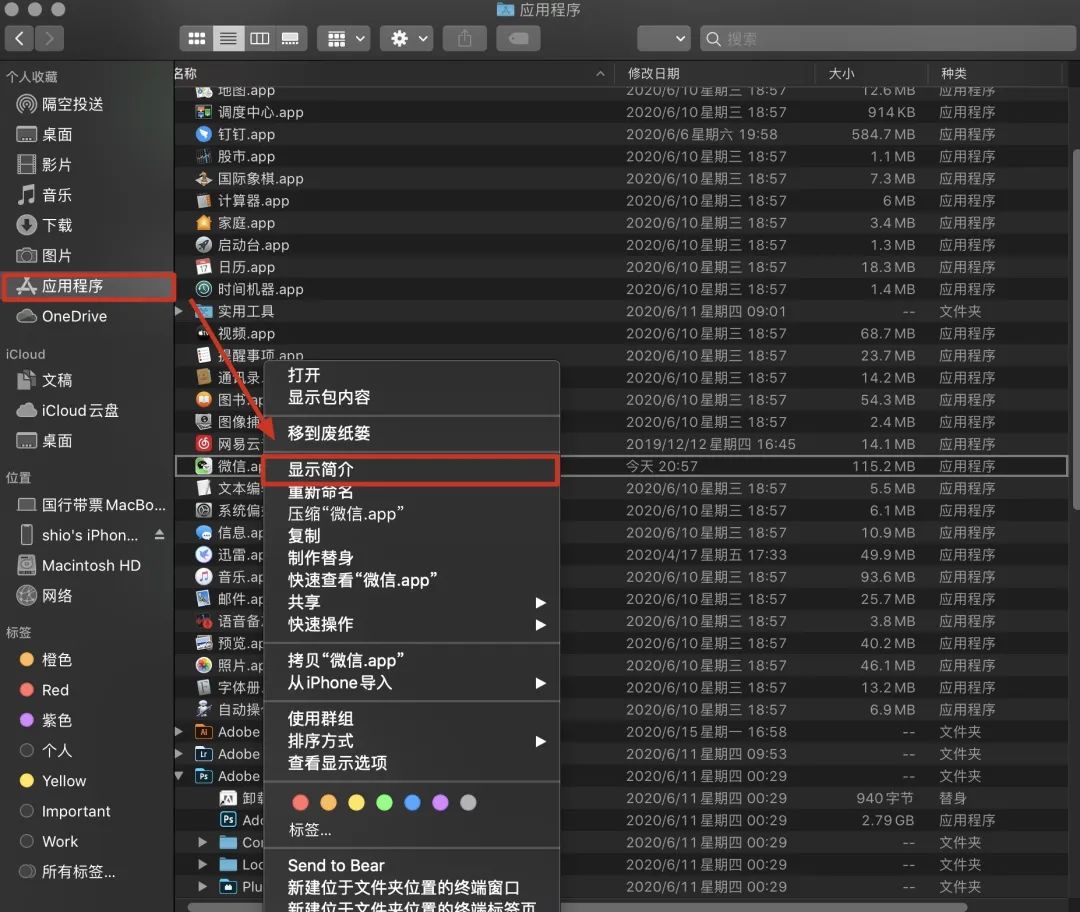
Task: Open the action gear menu
Action: pyautogui.click(x=406, y=39)
